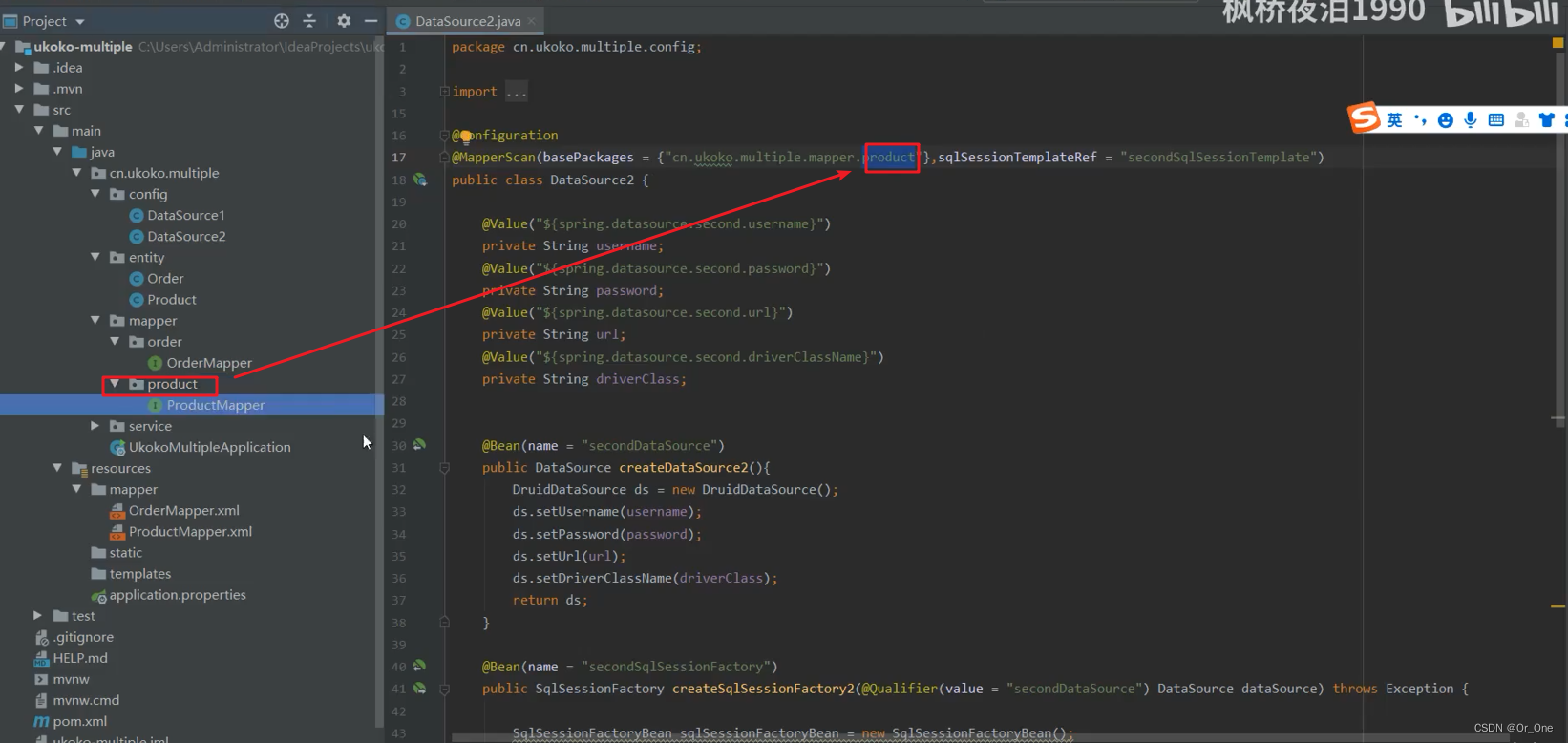This screenshot has width=1568, height=743.
Task: Click the locate/scroll-from-source target icon
Action: point(282,21)
